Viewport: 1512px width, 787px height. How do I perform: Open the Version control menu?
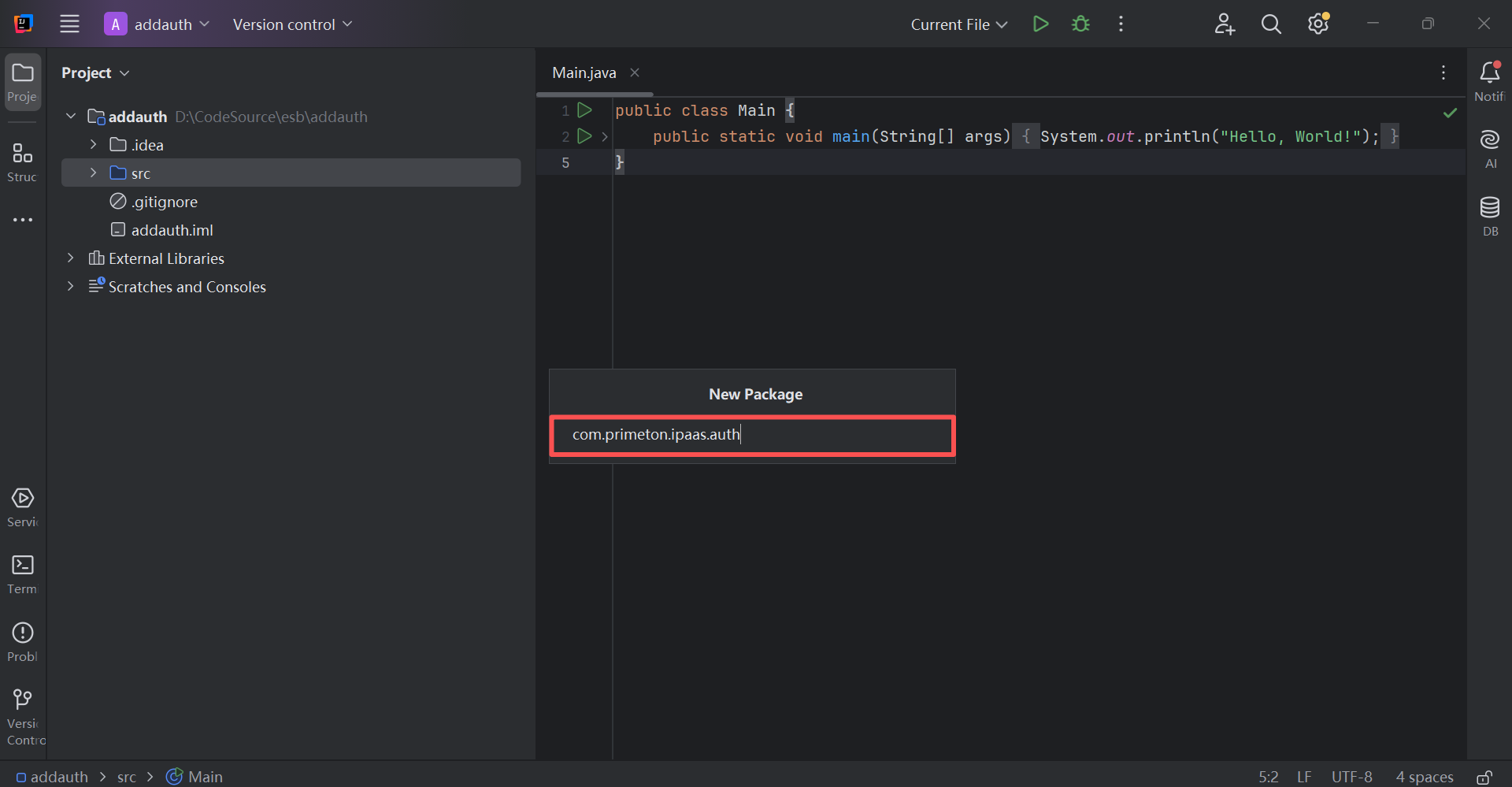[x=292, y=24]
